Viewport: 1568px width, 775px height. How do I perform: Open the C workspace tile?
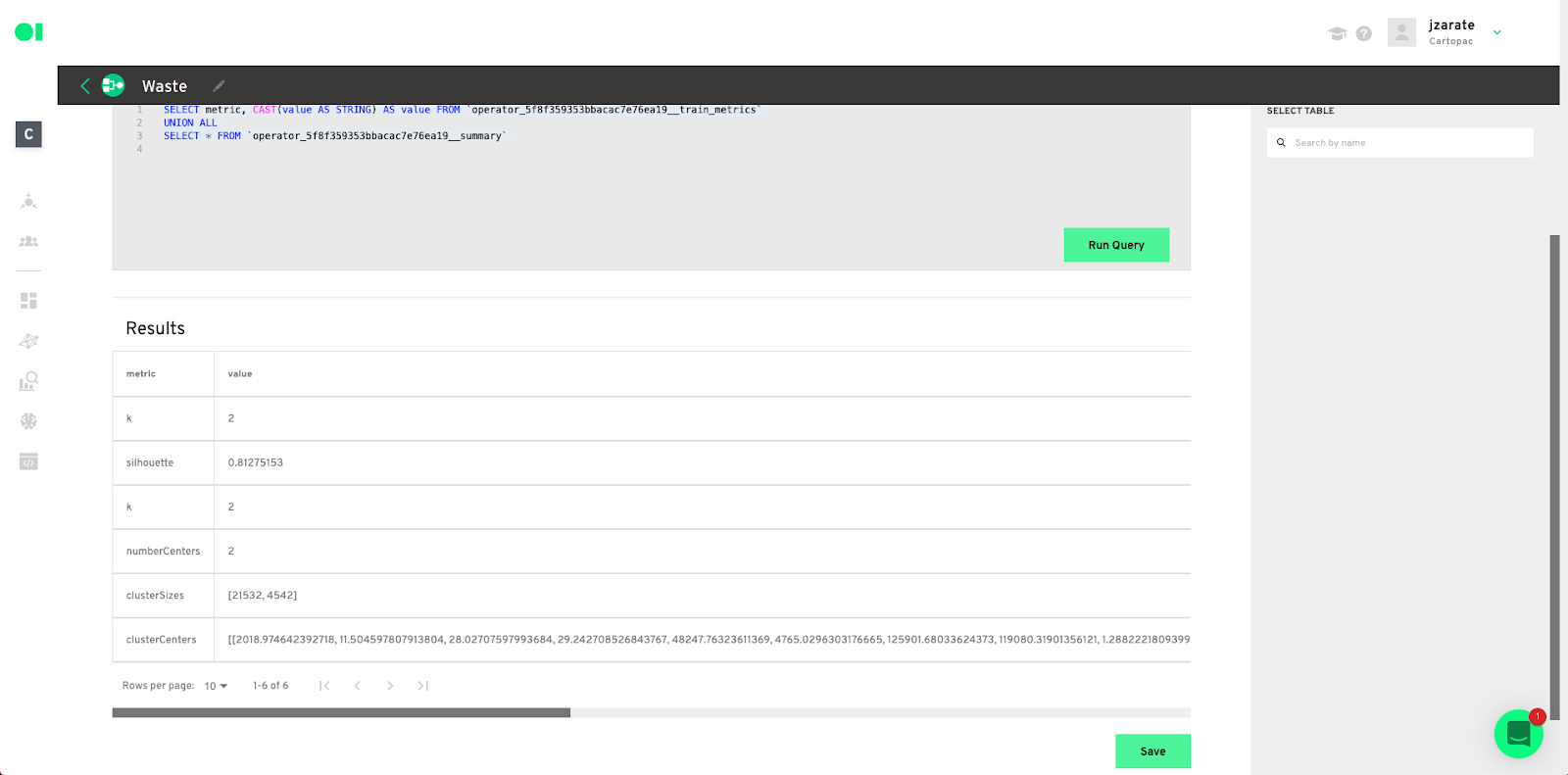click(28, 134)
